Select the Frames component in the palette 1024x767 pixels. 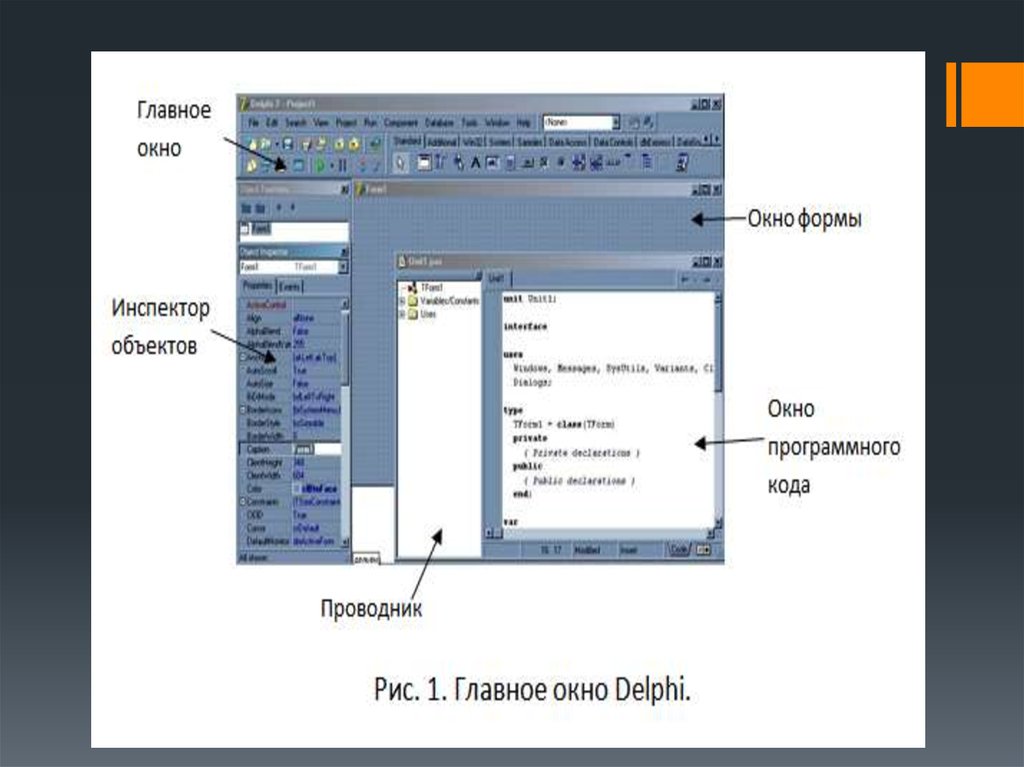(x=424, y=163)
